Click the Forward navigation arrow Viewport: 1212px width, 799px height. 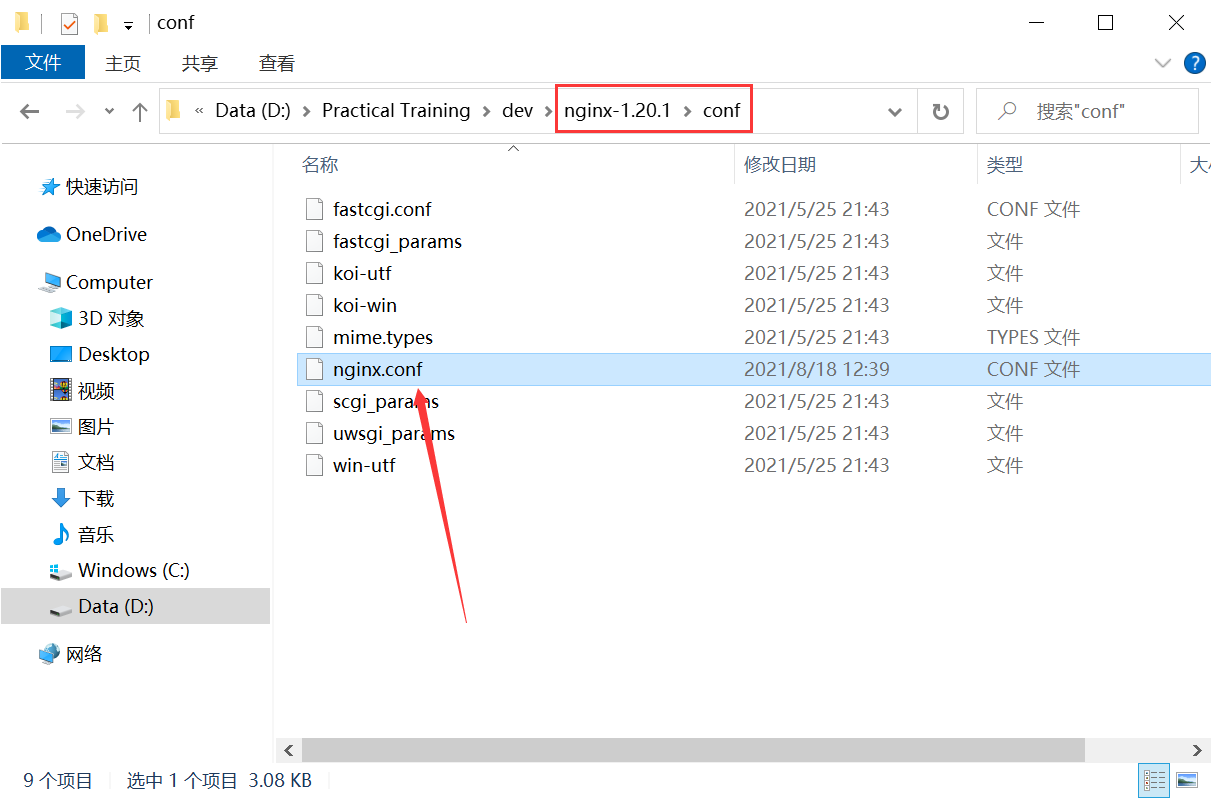[75, 112]
